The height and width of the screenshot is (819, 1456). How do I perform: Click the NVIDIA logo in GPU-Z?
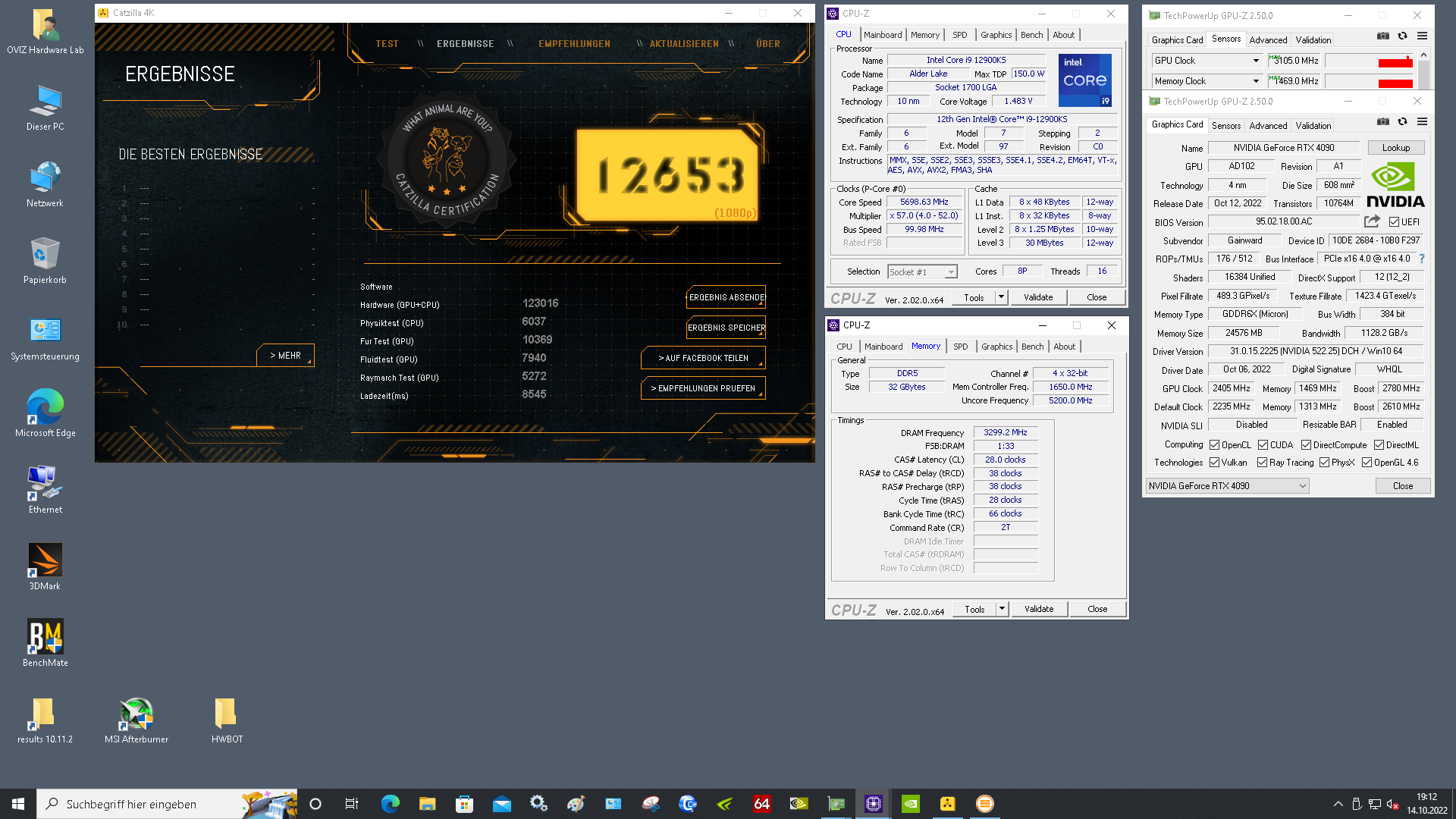tap(1395, 185)
